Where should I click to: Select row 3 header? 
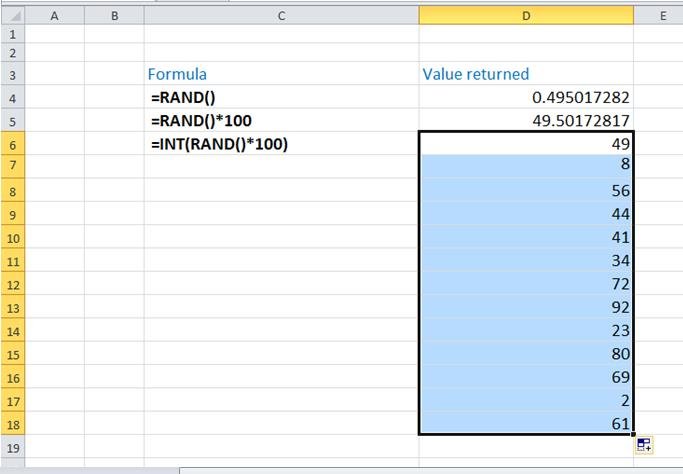click(11, 75)
